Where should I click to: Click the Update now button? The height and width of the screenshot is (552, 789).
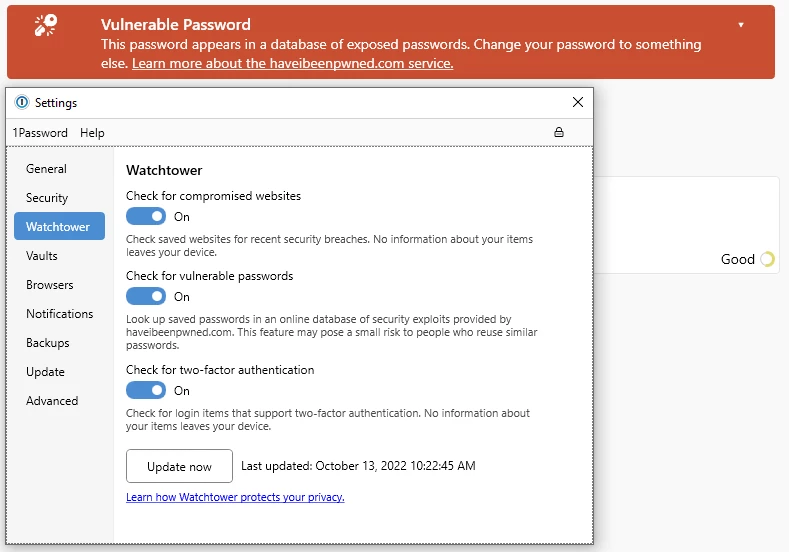pyautogui.click(x=179, y=466)
